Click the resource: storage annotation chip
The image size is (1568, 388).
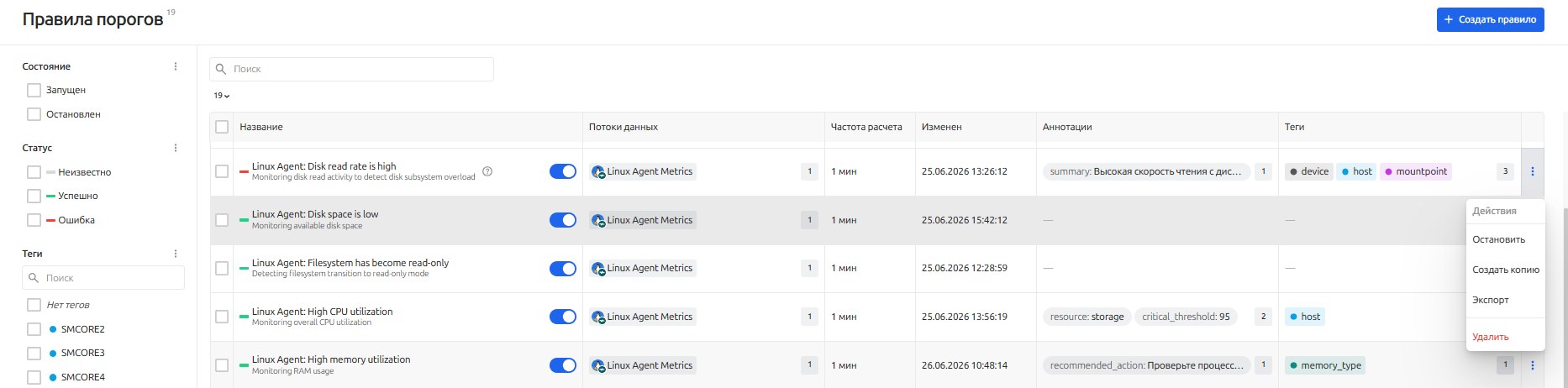(x=1087, y=317)
